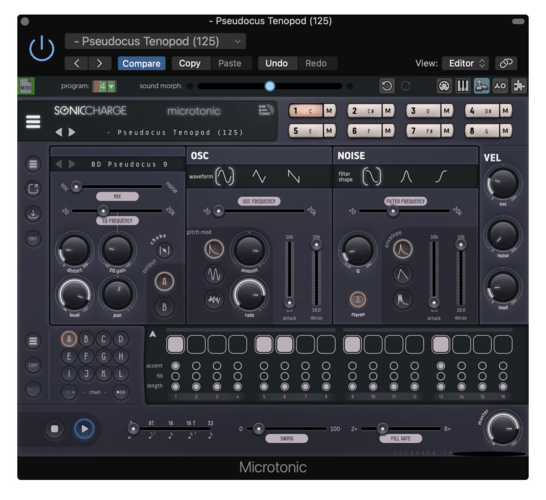Toggle the choke button
Screen dimensions: 546x500
(164, 250)
